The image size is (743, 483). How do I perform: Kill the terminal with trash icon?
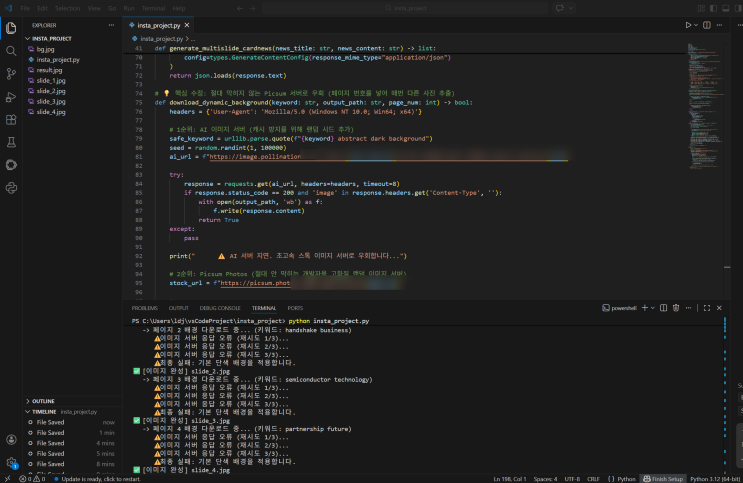tap(676, 308)
